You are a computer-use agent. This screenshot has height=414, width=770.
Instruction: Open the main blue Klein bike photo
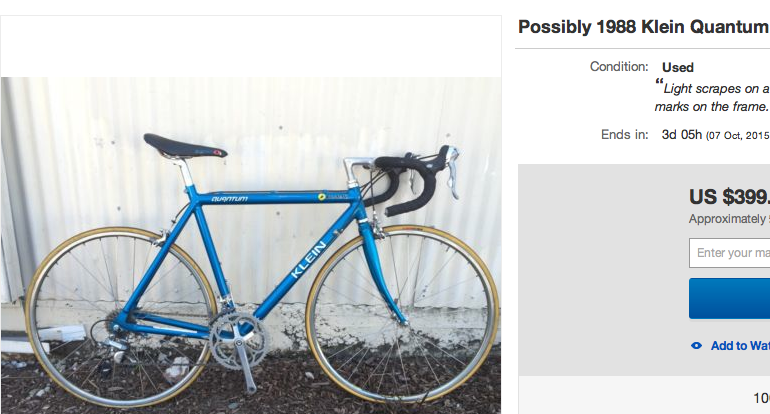pos(251,245)
